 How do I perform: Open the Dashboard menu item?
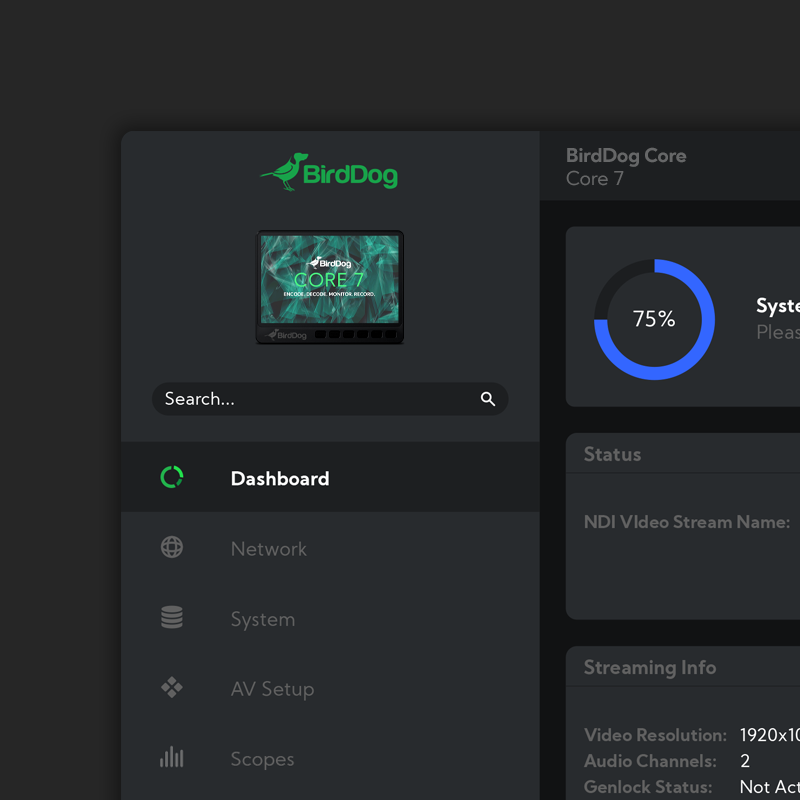pos(330,477)
